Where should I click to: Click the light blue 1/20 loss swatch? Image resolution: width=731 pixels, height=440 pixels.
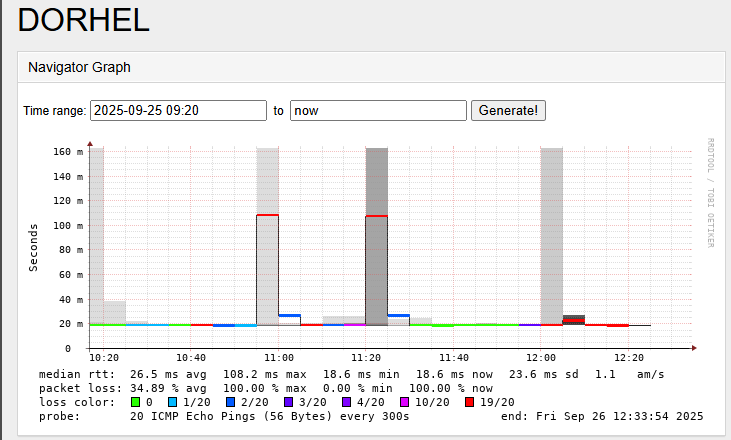174,401
